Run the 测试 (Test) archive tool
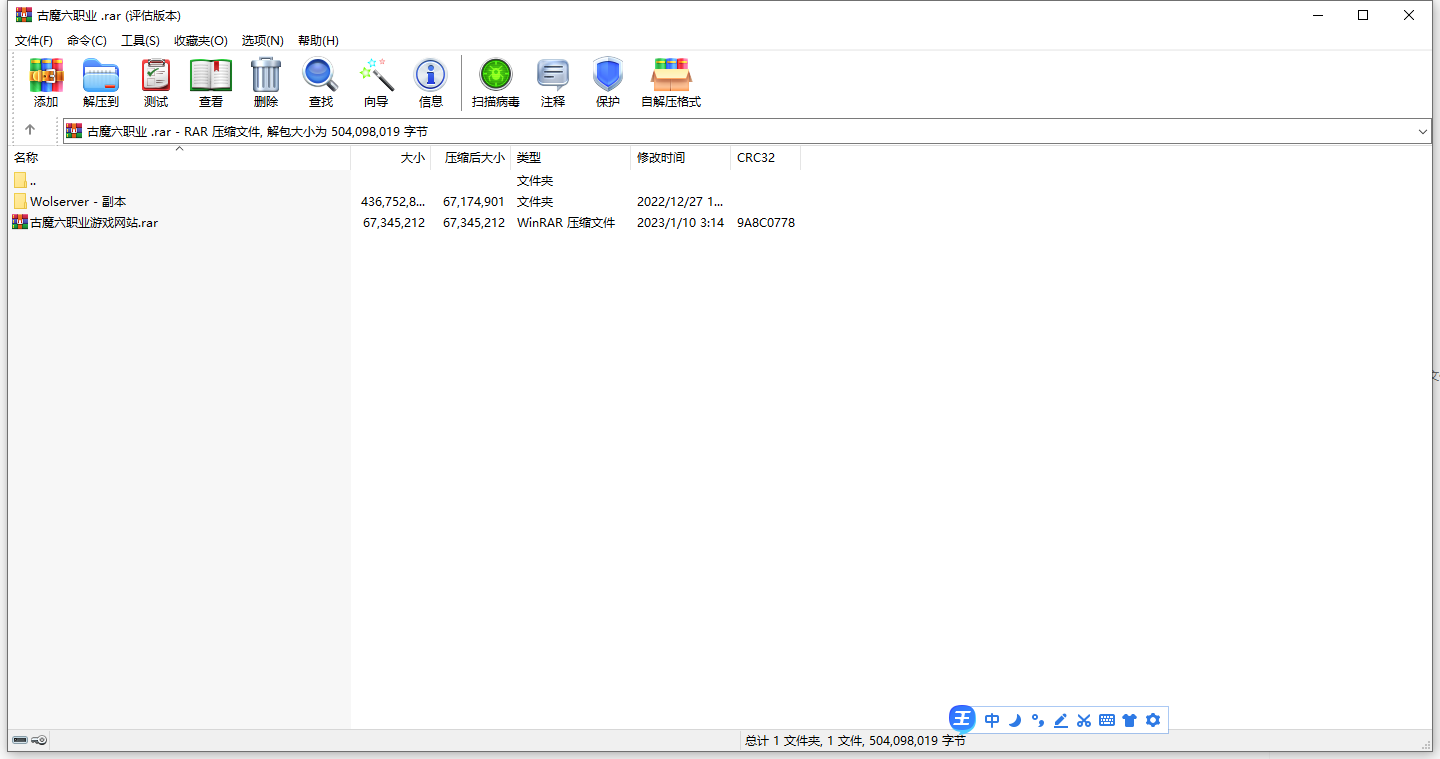The width and height of the screenshot is (1440, 759). point(156,82)
